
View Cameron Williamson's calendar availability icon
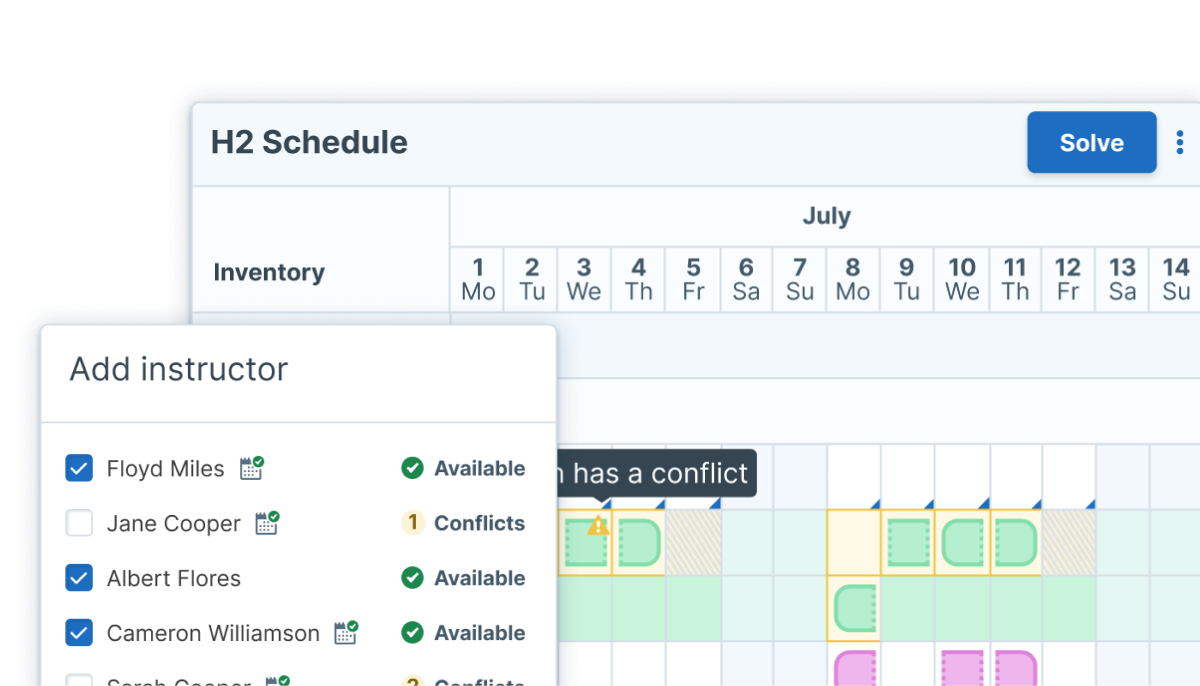(346, 631)
